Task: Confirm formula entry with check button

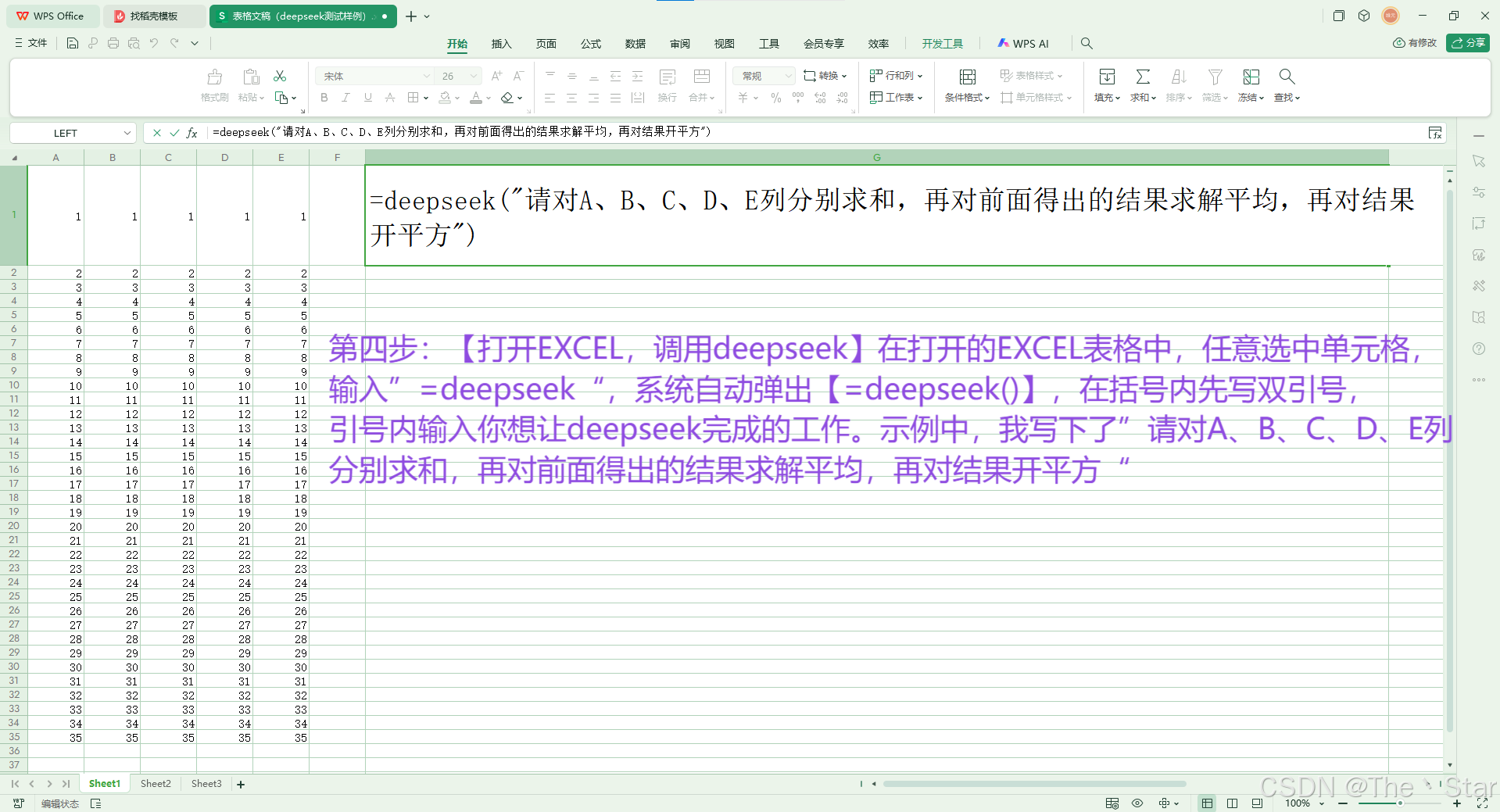Action: tap(174, 133)
